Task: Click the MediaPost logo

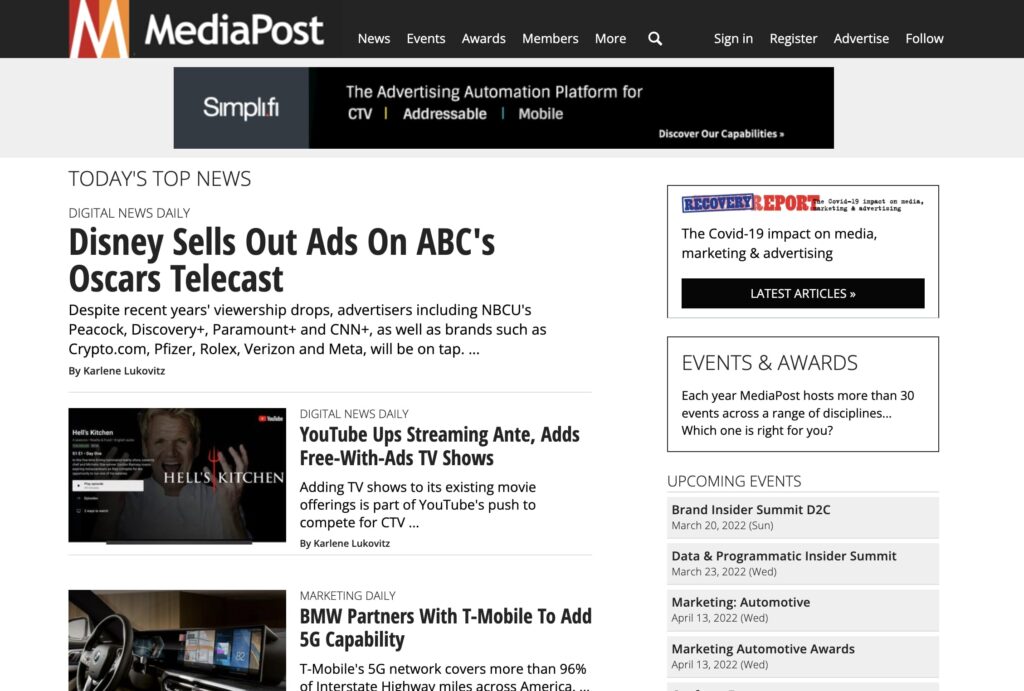Action: 195,29
